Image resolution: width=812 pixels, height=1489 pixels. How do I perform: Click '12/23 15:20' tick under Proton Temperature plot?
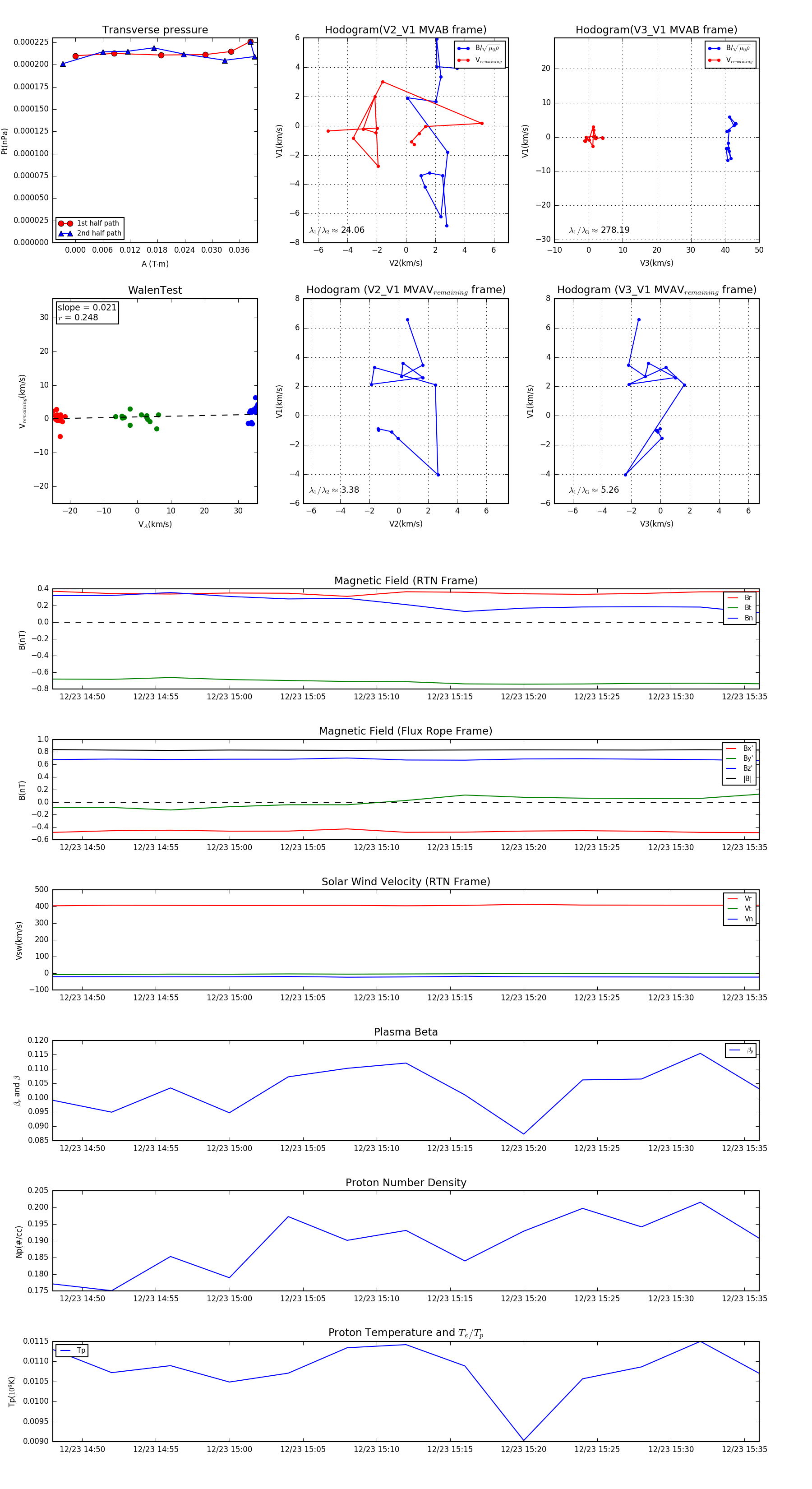524,1449
